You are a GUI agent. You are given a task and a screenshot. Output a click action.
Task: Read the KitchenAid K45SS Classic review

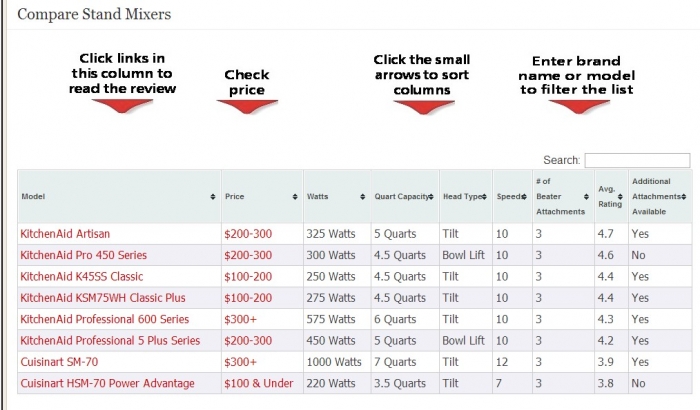pos(82,276)
